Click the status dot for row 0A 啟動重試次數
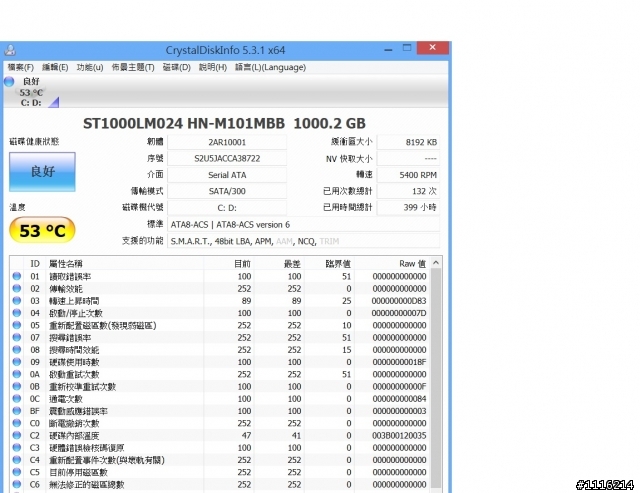This screenshot has height=493, width=640. click(x=17, y=374)
